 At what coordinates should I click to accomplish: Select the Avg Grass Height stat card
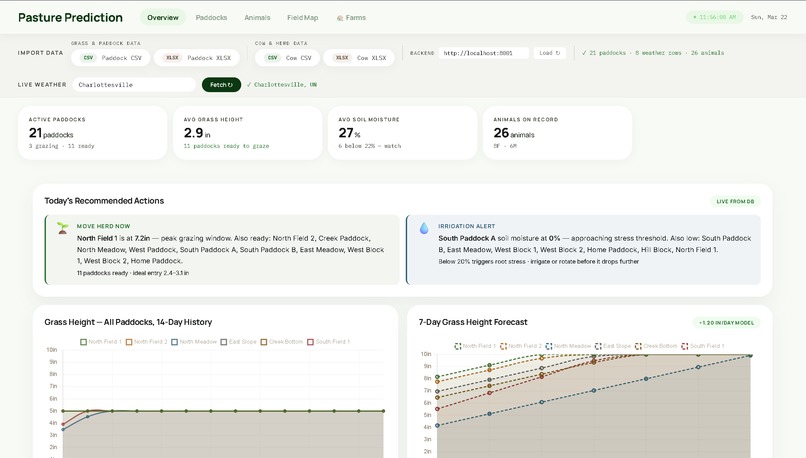click(x=248, y=133)
